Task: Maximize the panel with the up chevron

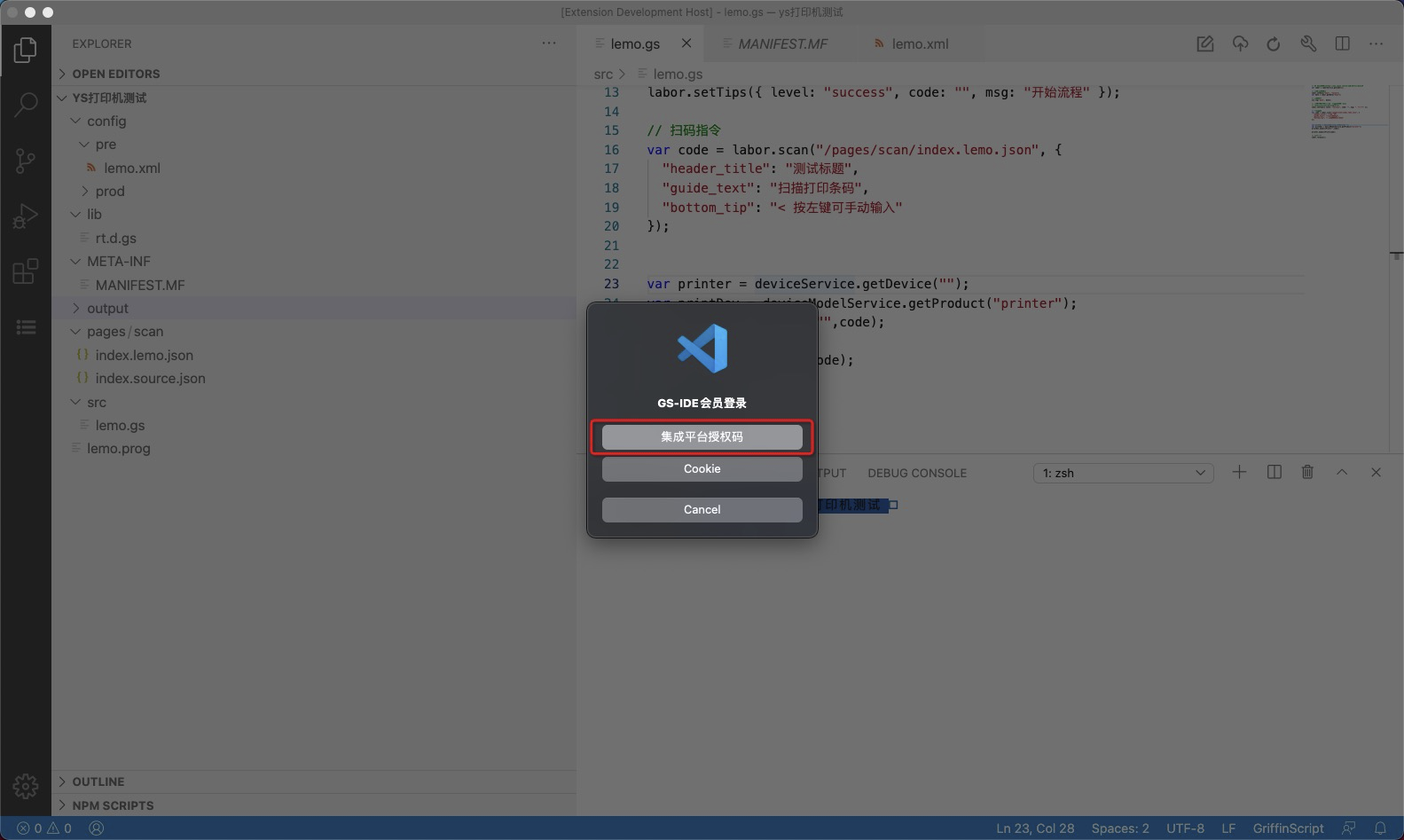Action: (1342, 472)
